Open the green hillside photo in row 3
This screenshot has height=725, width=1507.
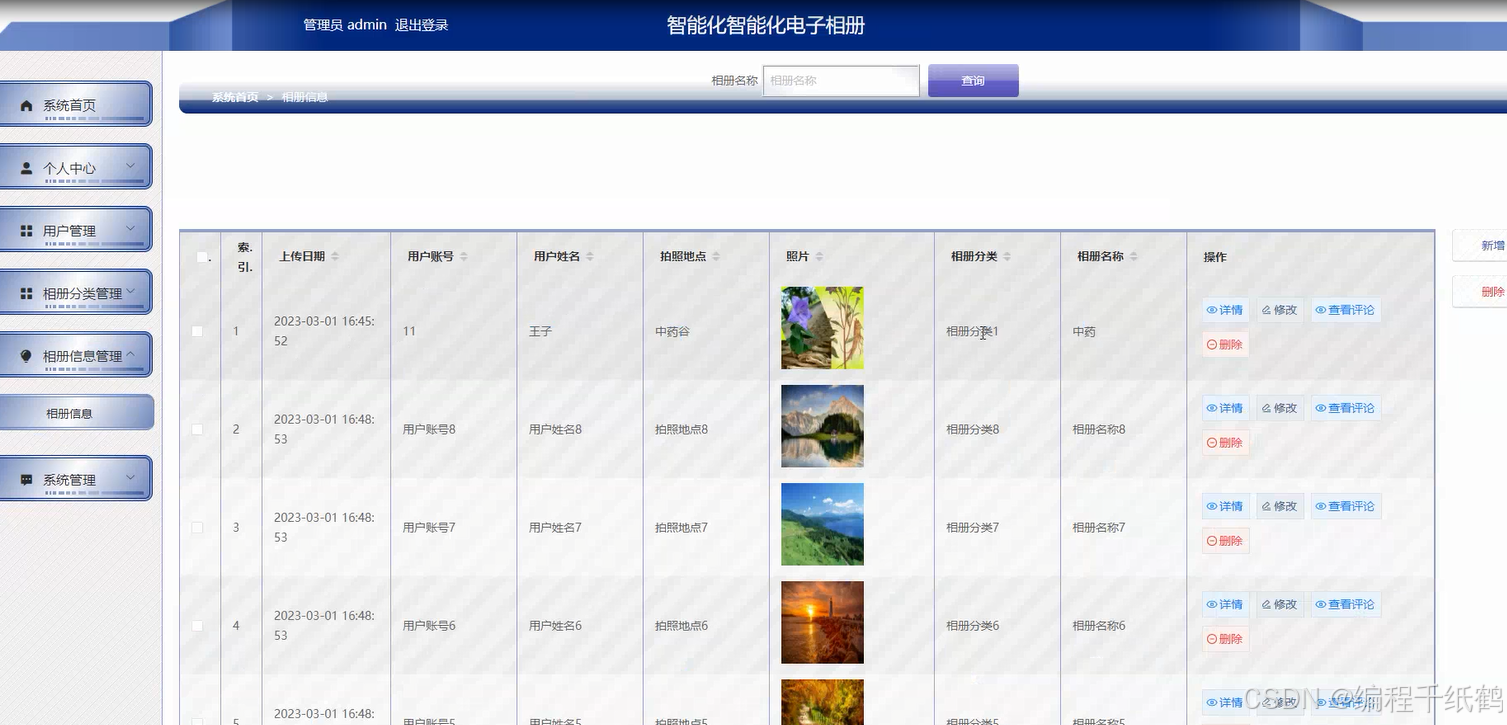tap(822, 524)
